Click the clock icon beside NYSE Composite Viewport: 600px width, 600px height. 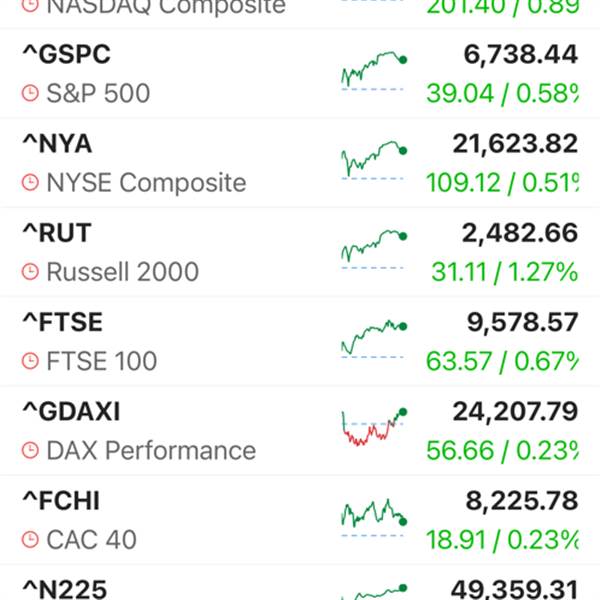point(31,183)
